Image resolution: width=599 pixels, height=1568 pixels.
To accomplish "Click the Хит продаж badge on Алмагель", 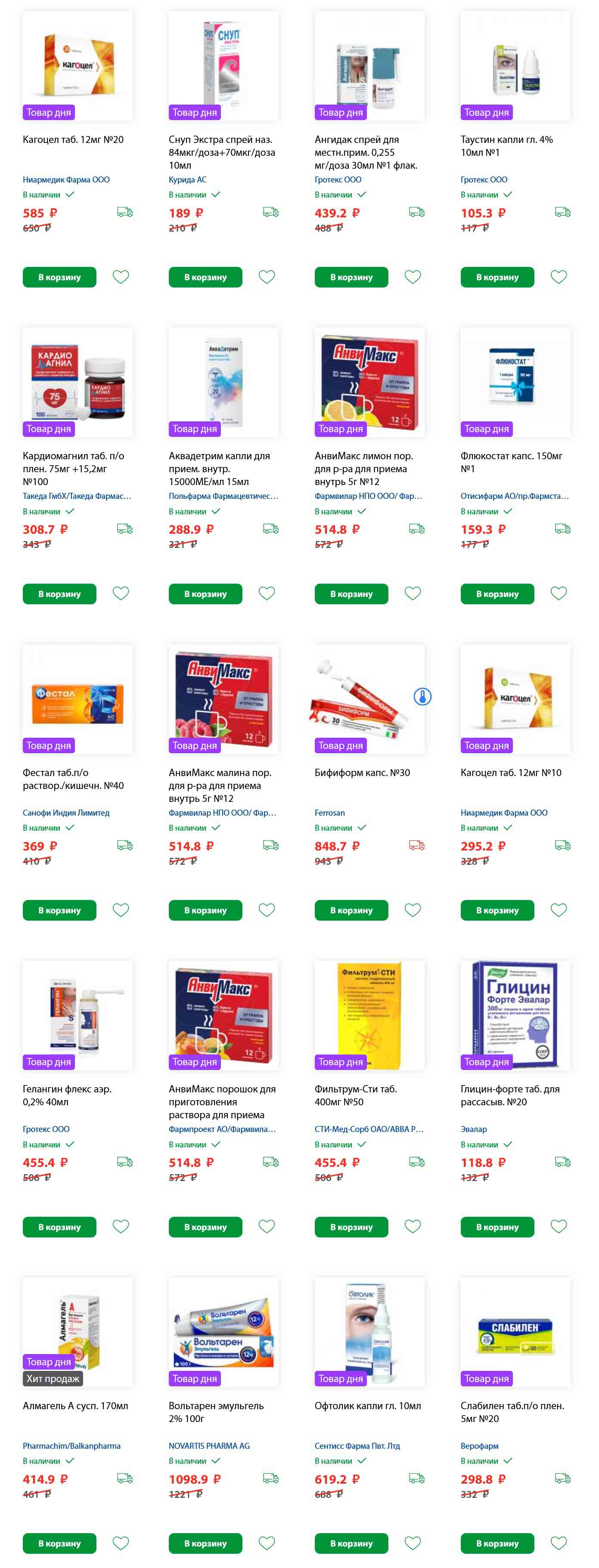I will [x=53, y=1379].
